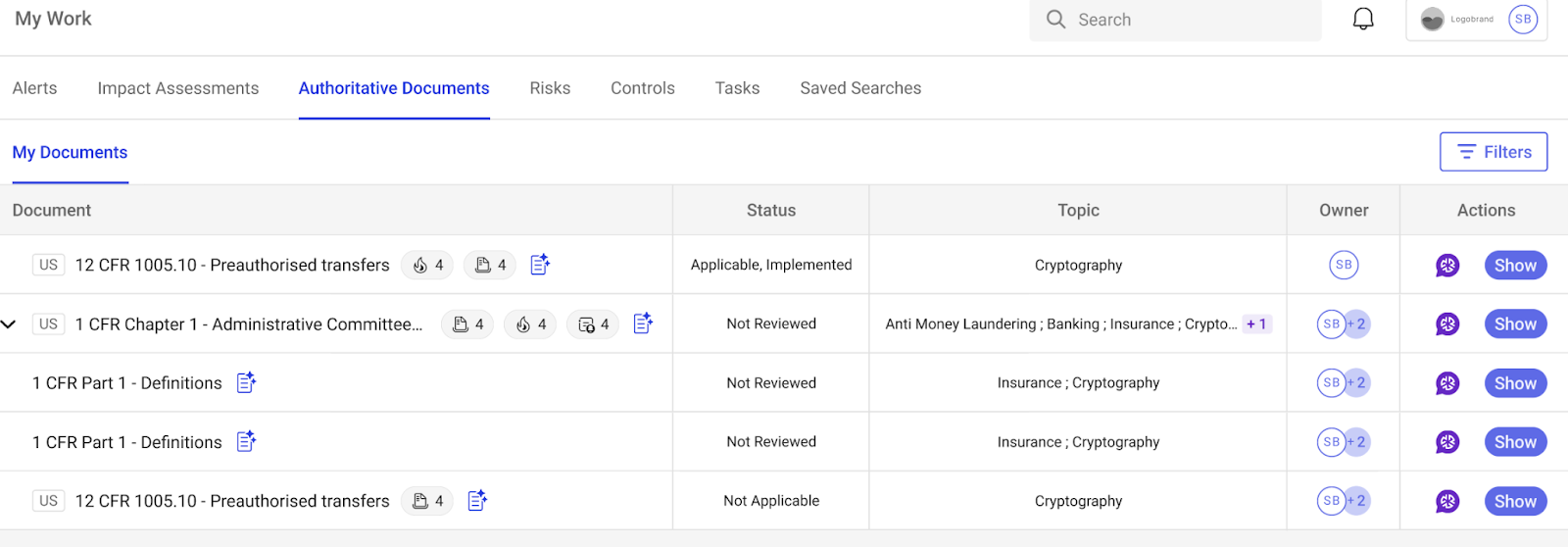Click AI document icon on first row
Screen dimensions: 1568x547
pos(540,265)
